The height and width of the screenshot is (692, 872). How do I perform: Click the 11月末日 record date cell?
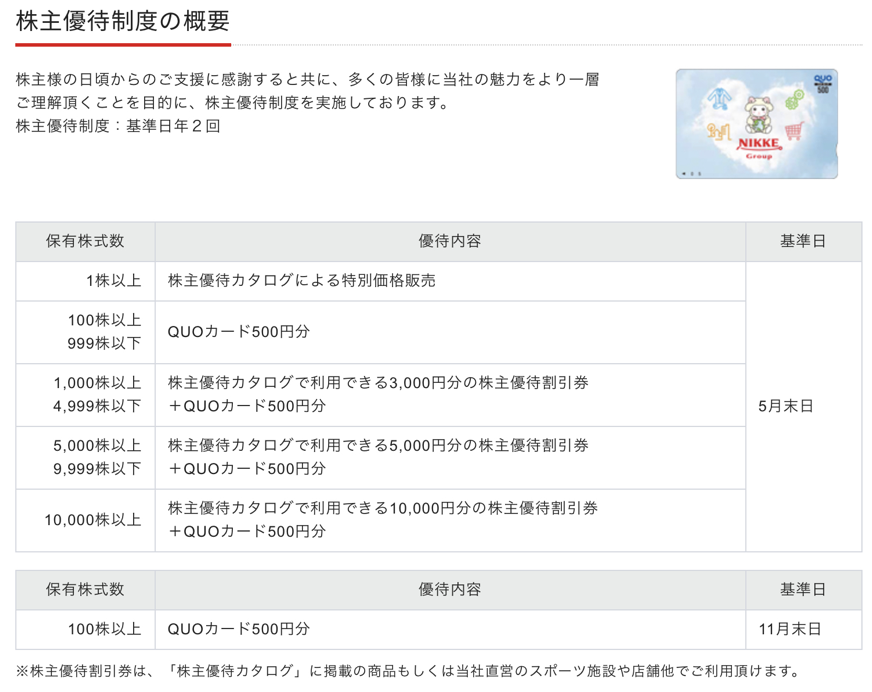(804, 629)
